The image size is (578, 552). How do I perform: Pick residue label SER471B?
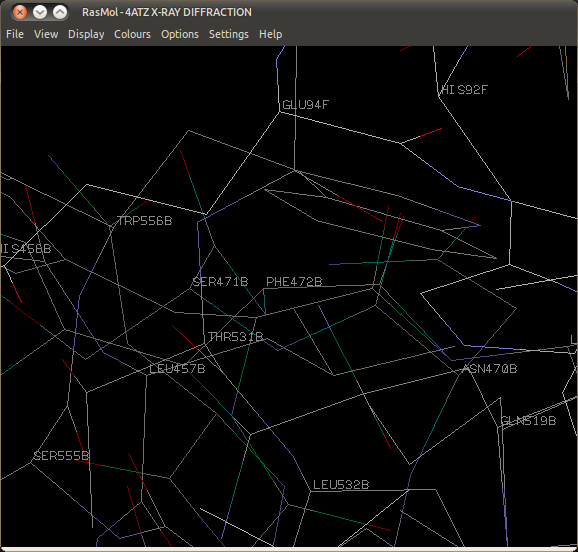[220, 282]
